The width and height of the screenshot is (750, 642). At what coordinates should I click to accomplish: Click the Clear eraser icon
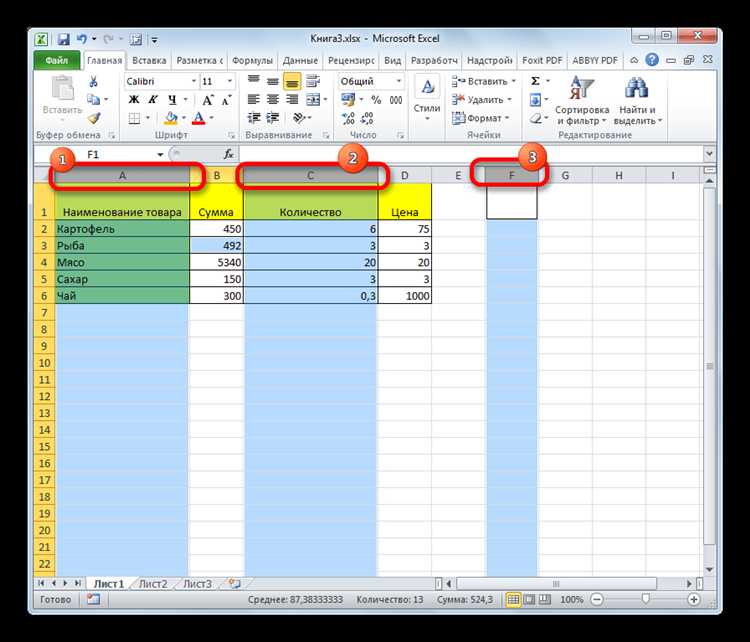[x=536, y=118]
